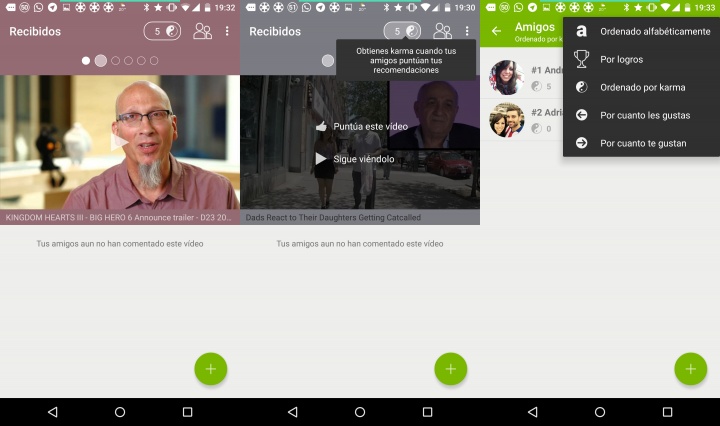
Task: Select fourth page dot in first screen
Action: point(128,61)
